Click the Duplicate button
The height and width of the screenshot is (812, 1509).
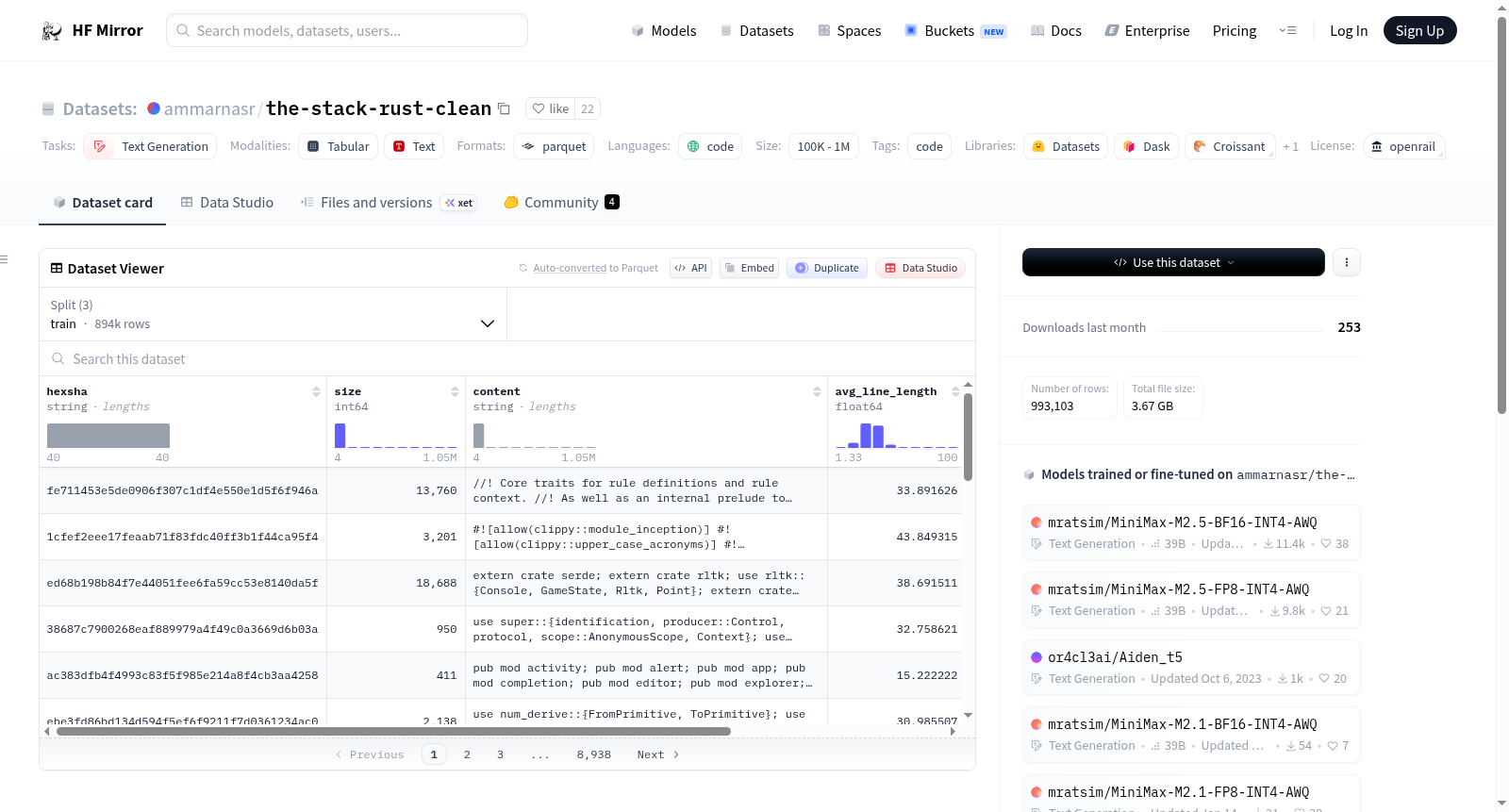point(827,268)
